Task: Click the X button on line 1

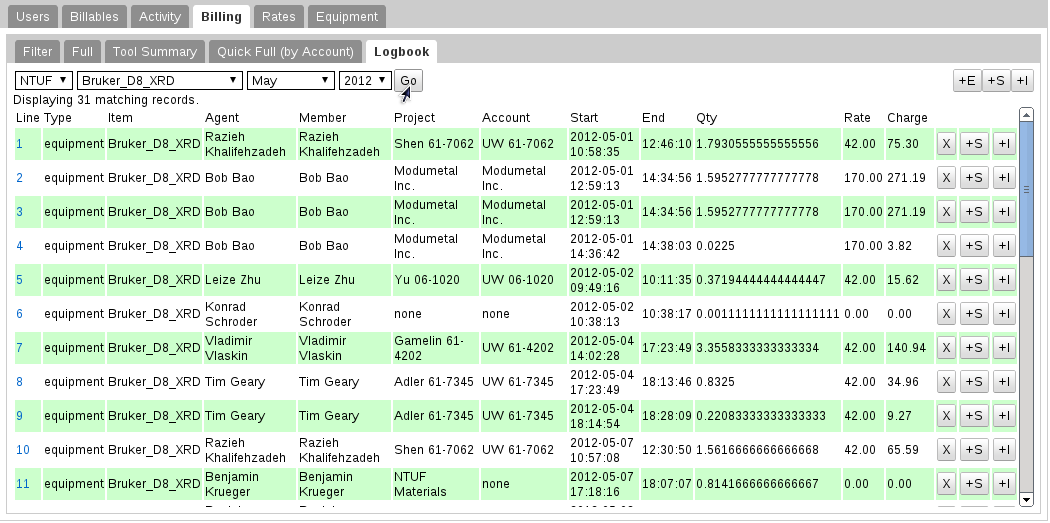Action: [x=946, y=144]
